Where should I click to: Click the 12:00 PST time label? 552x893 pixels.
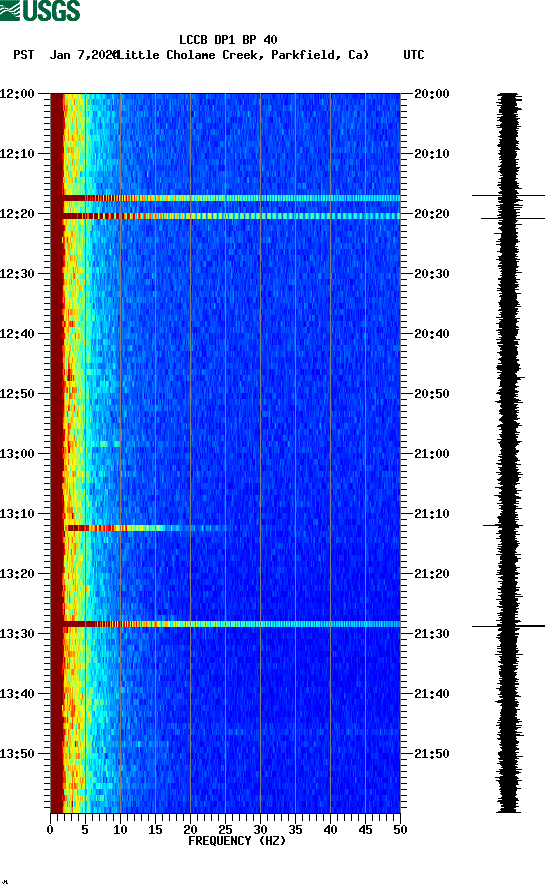(17, 93)
